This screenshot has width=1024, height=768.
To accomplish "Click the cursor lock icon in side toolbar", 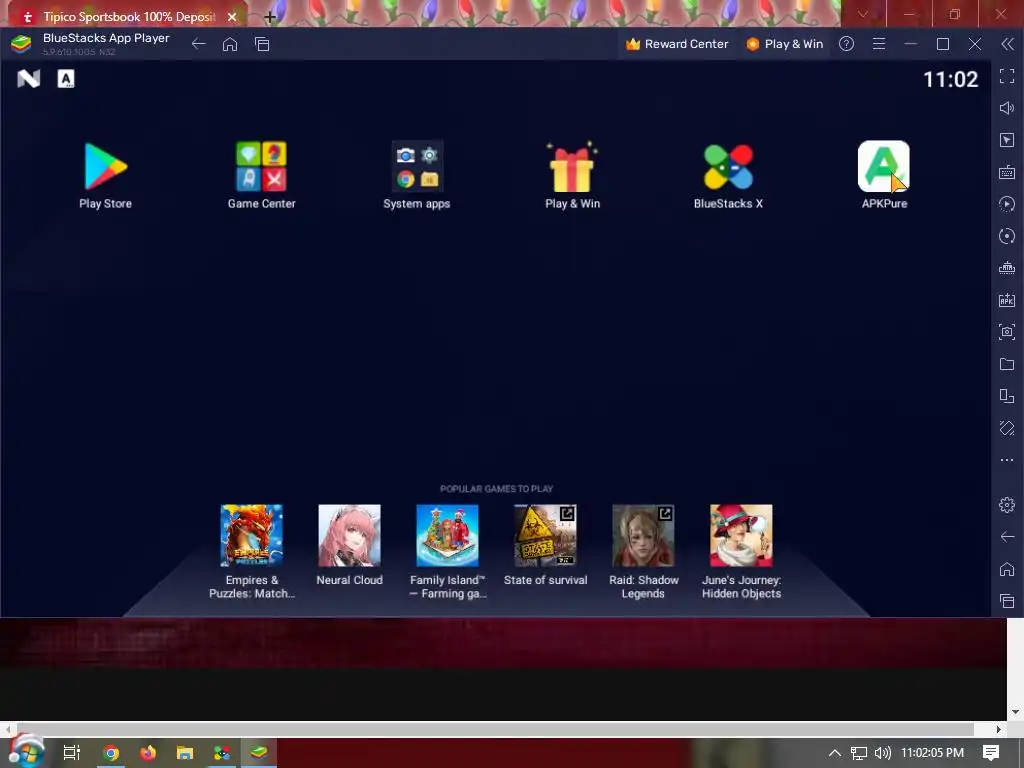I will click(1007, 140).
